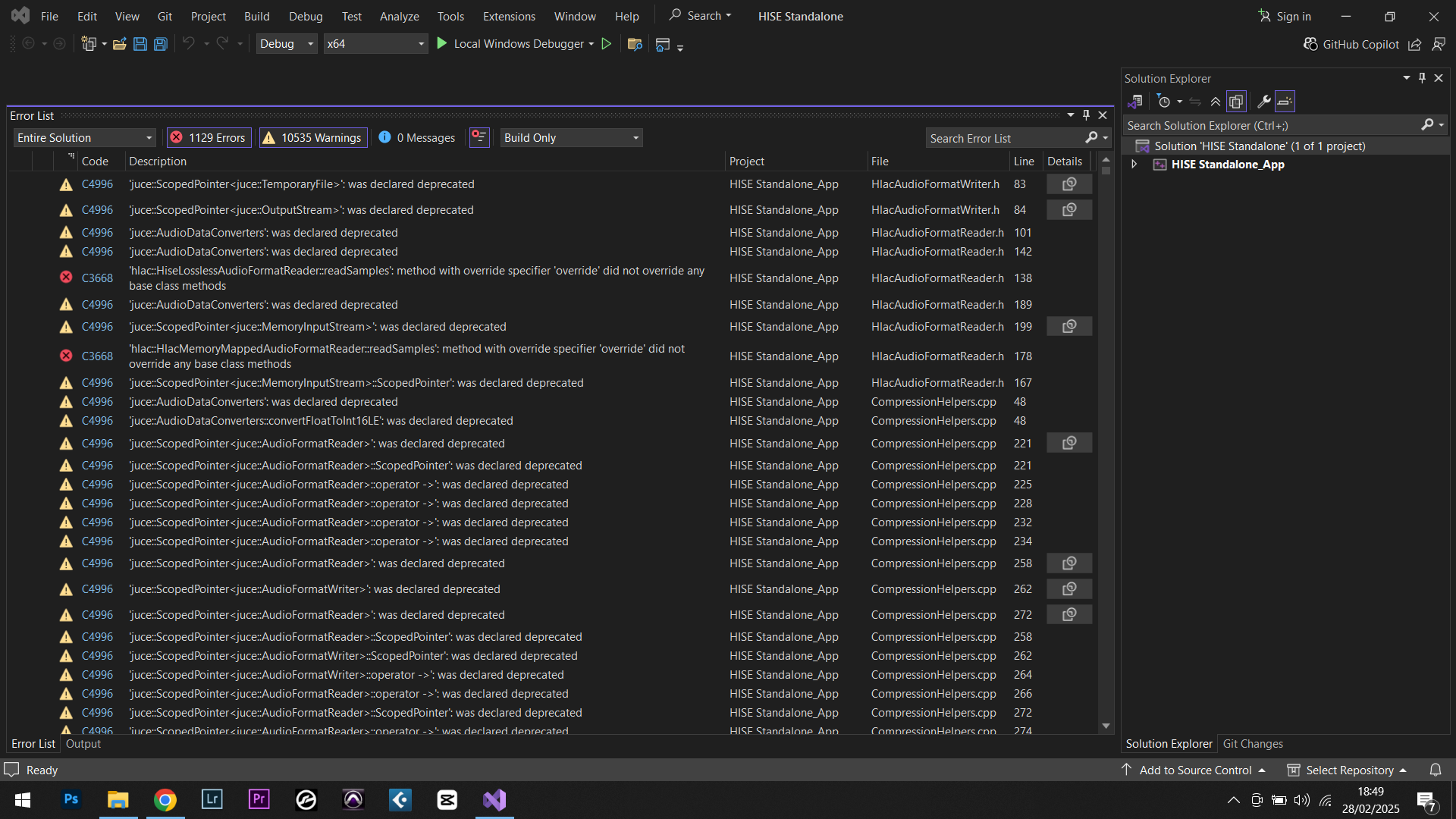Click the New Project toolbar icon

pyautogui.click(x=89, y=44)
